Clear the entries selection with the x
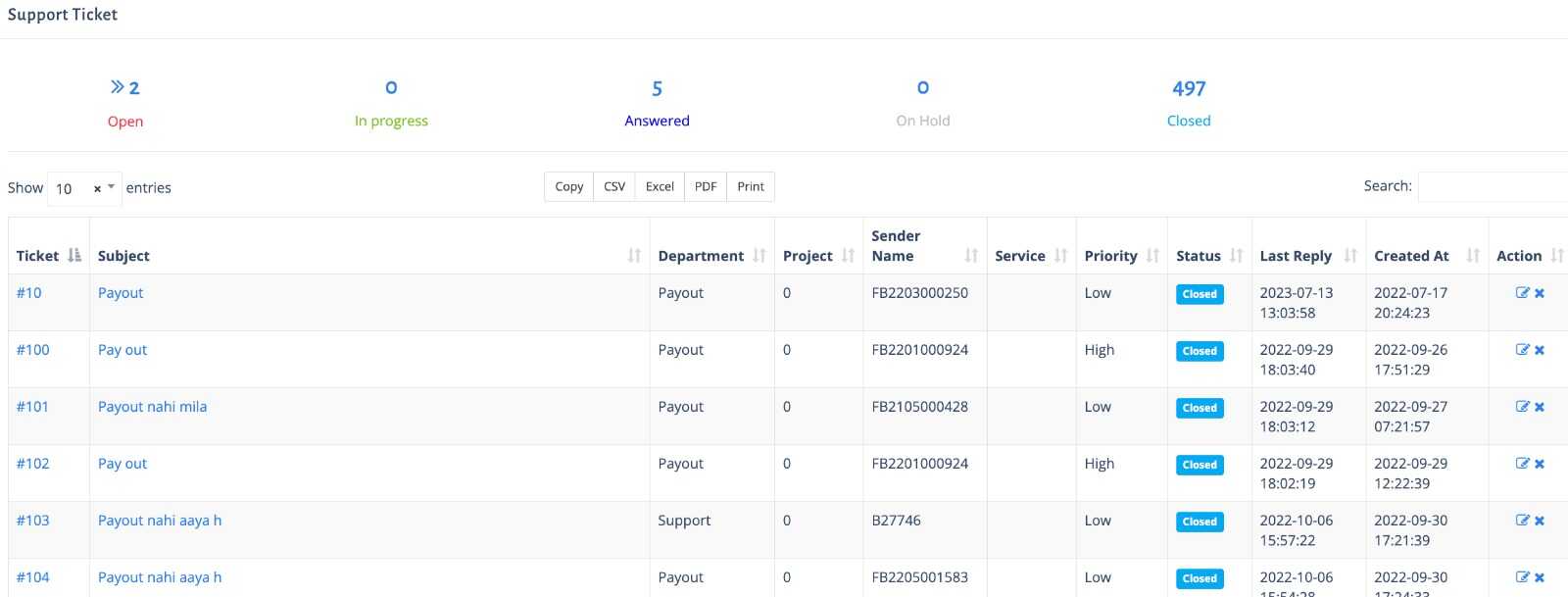Image resolution: width=1568 pixels, height=597 pixels. click(x=97, y=188)
